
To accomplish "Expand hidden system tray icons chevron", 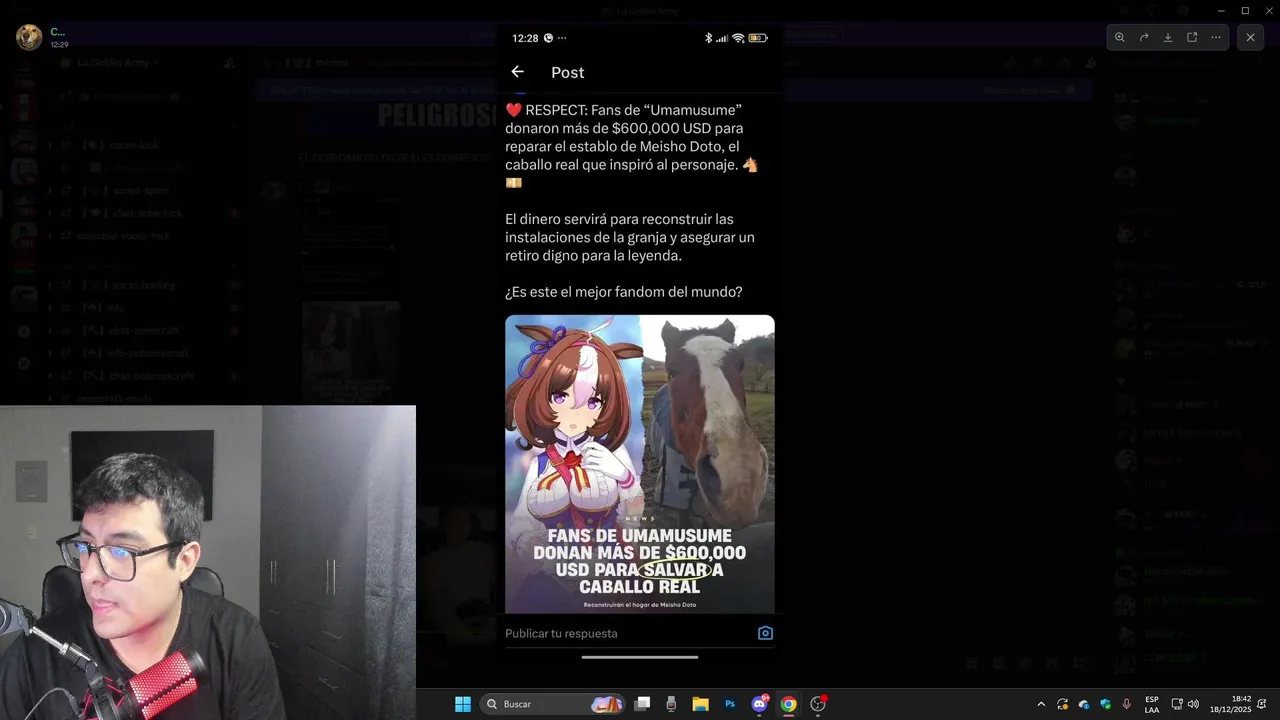I will (x=1041, y=704).
